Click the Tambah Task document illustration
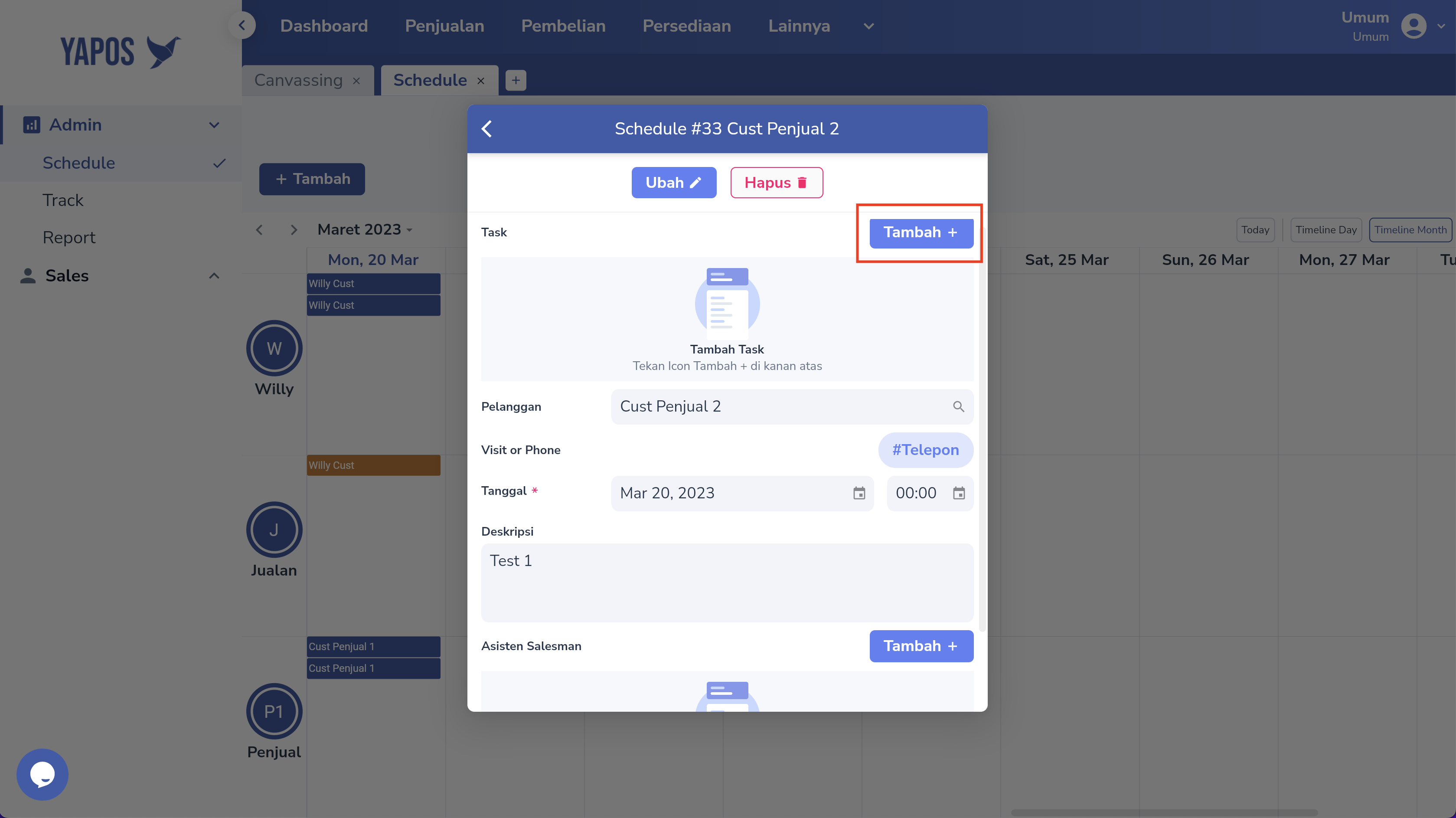The height and width of the screenshot is (818, 1456). 728,304
